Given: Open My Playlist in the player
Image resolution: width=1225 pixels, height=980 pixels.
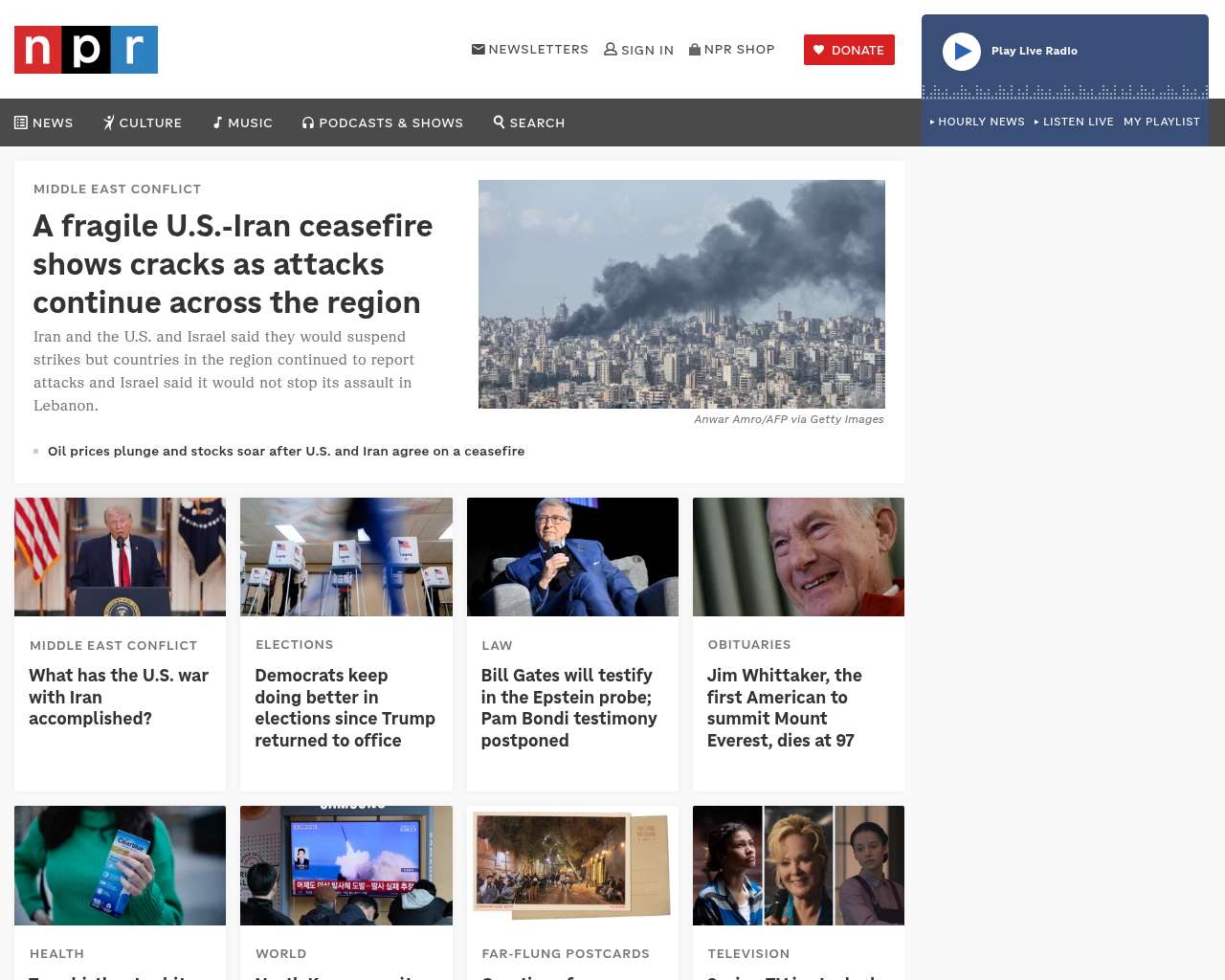Looking at the screenshot, I should coord(1162,122).
